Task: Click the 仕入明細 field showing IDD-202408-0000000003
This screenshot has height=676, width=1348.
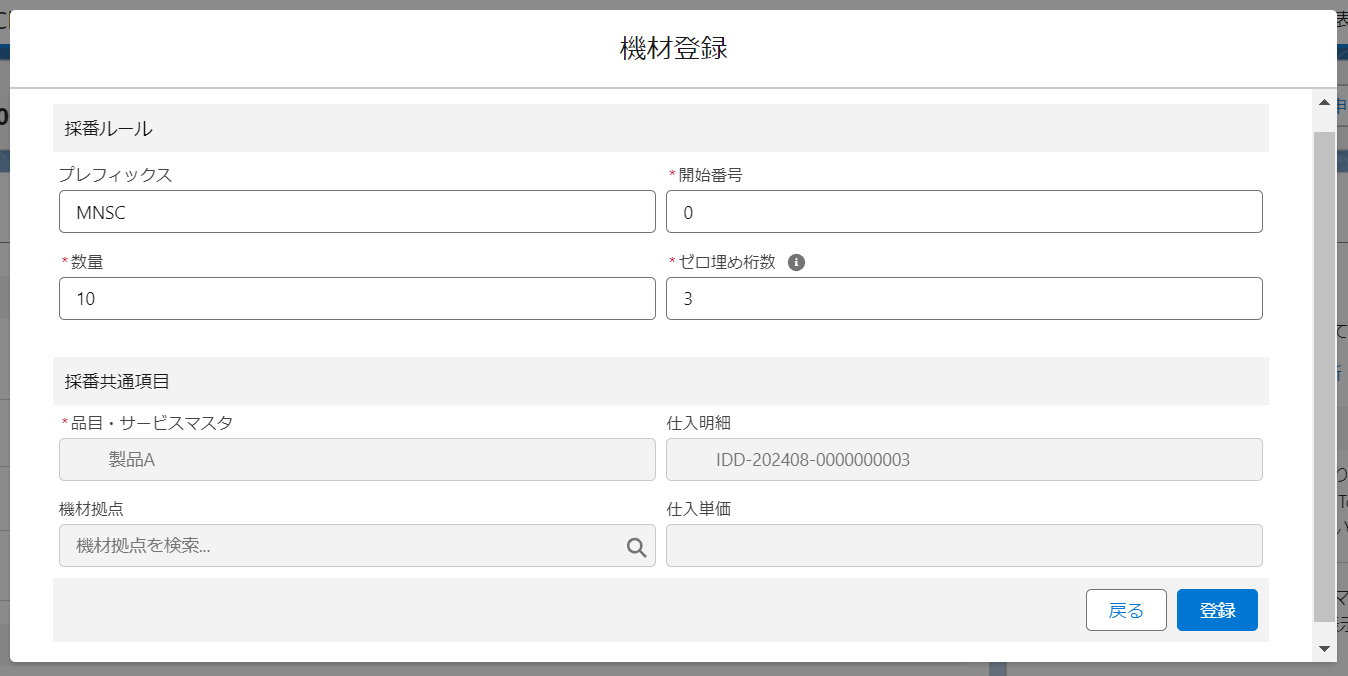Action: click(x=964, y=460)
